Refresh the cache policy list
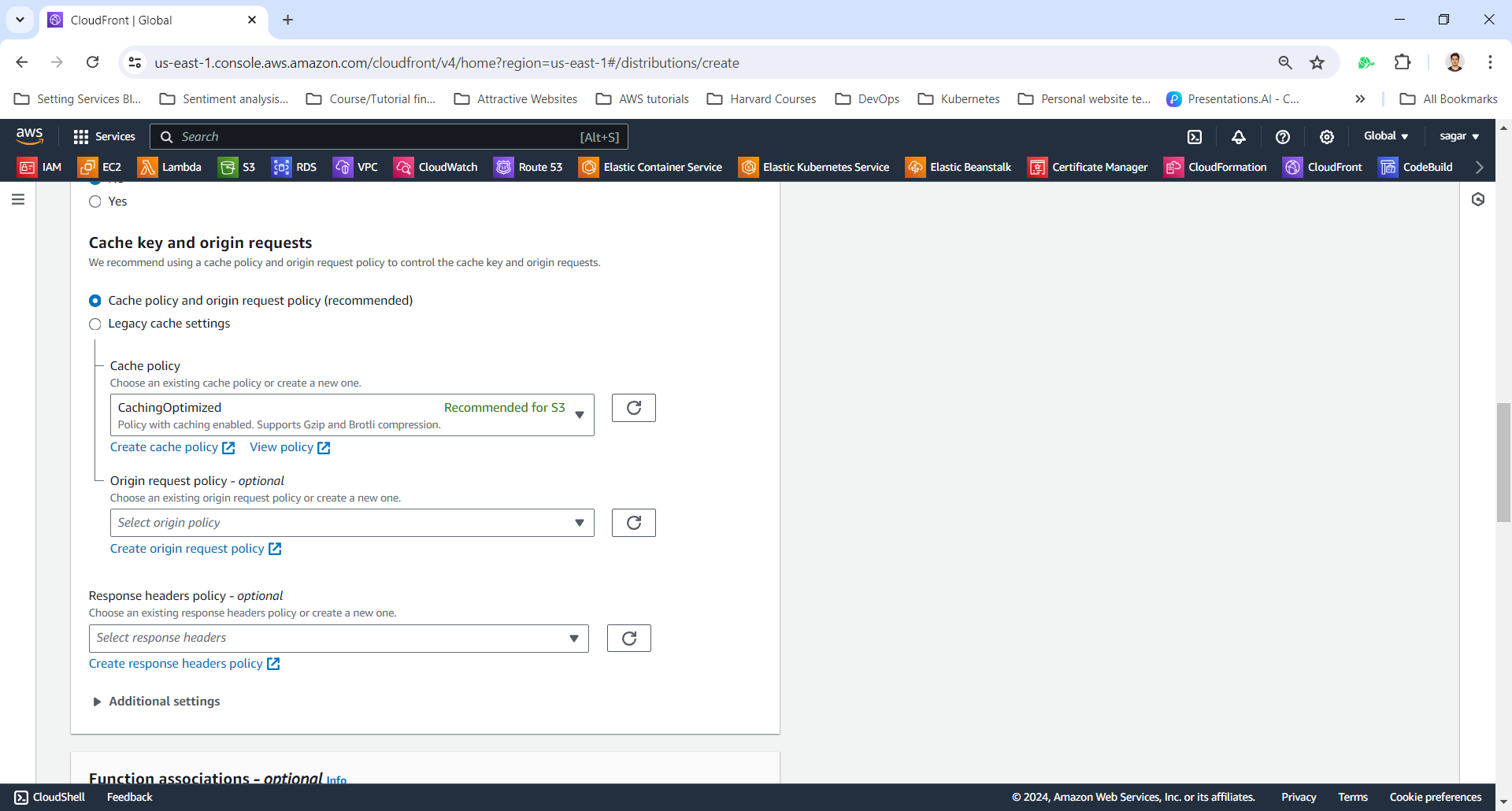This screenshot has height=811, width=1512. pos(633,408)
